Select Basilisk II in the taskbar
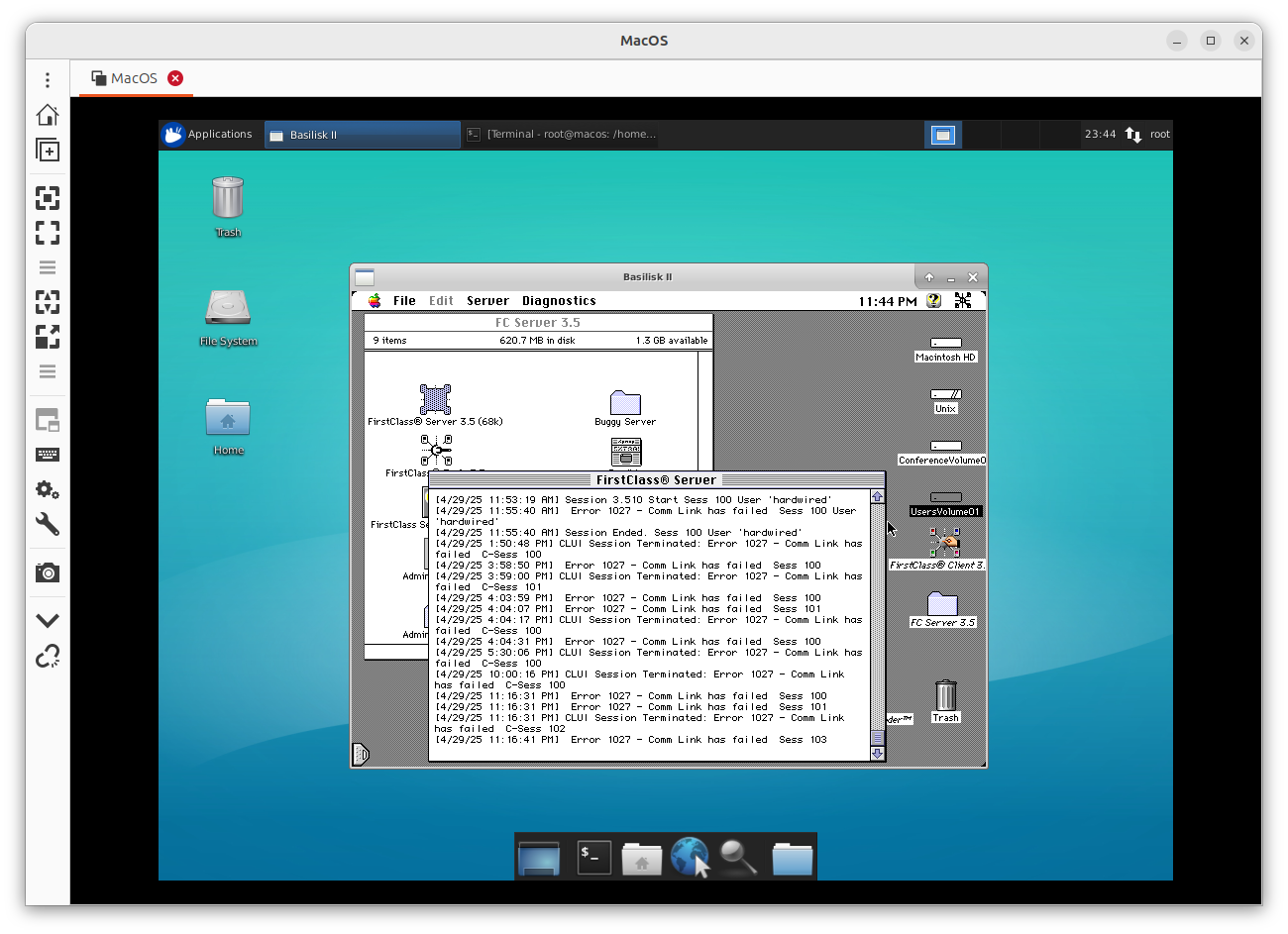Viewport: 1288px width, 934px height. coord(363,135)
